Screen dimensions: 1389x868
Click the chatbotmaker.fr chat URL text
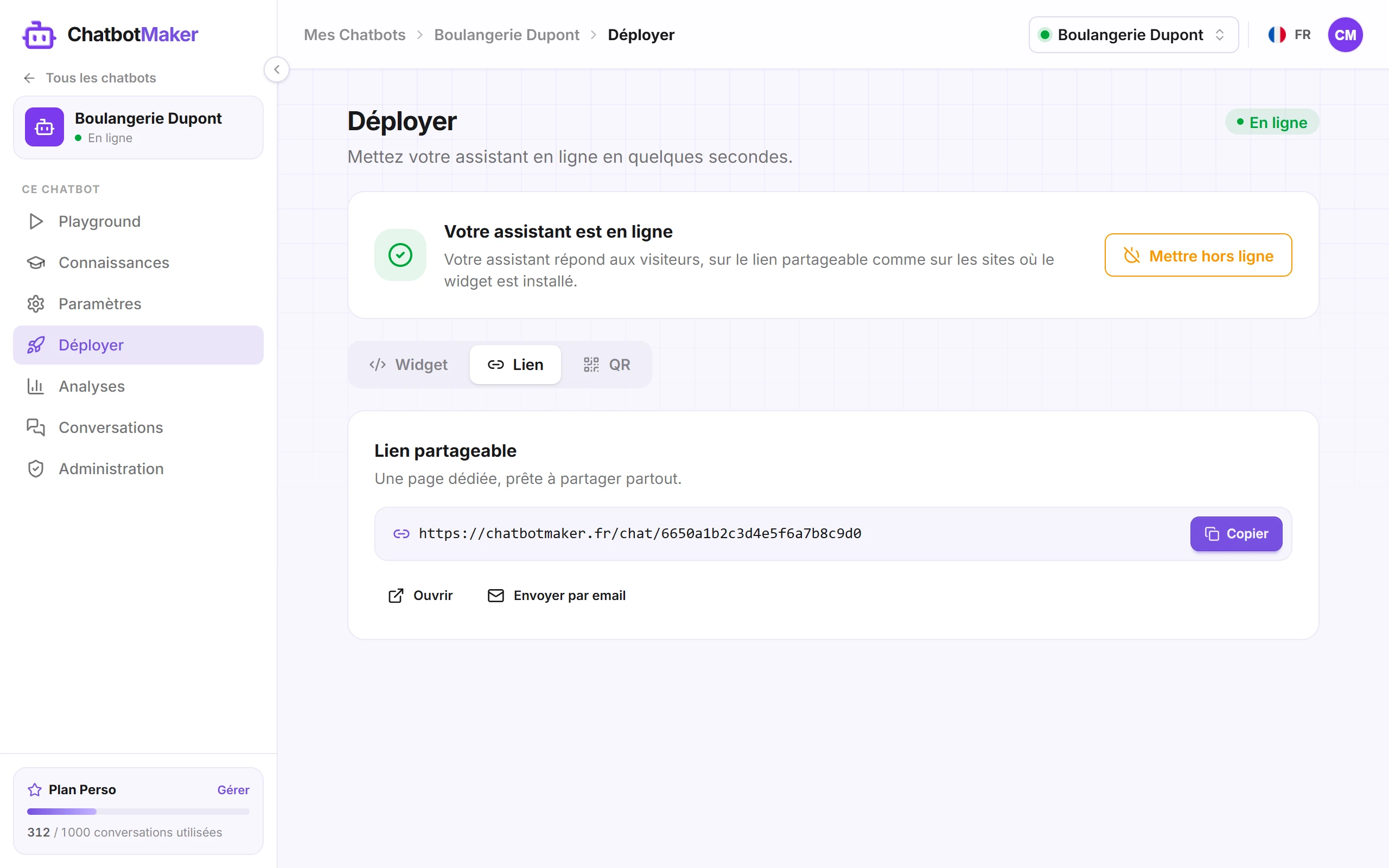pyautogui.click(x=640, y=534)
